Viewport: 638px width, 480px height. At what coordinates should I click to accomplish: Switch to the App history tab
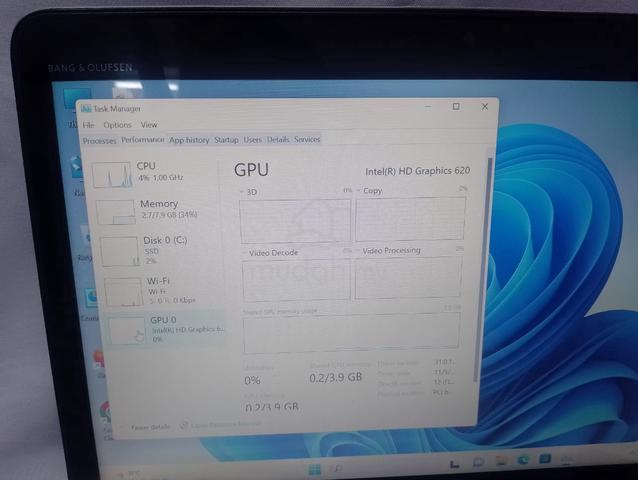(189, 140)
